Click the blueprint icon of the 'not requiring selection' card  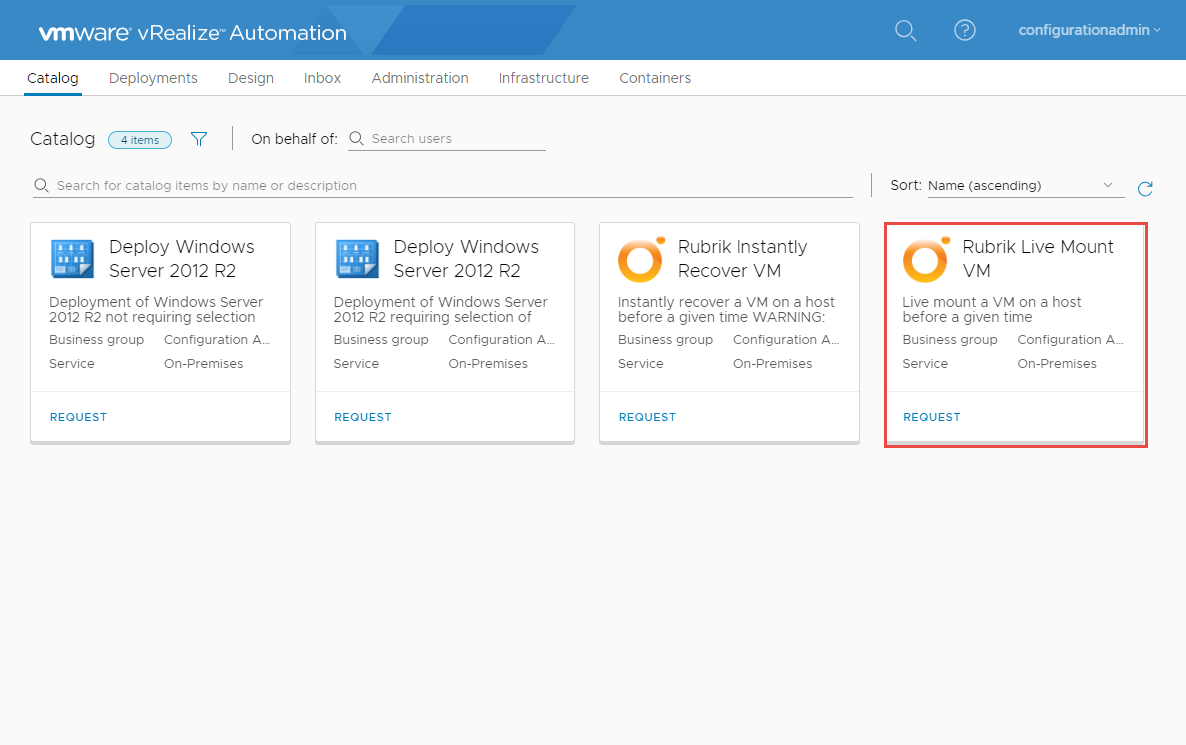72,259
